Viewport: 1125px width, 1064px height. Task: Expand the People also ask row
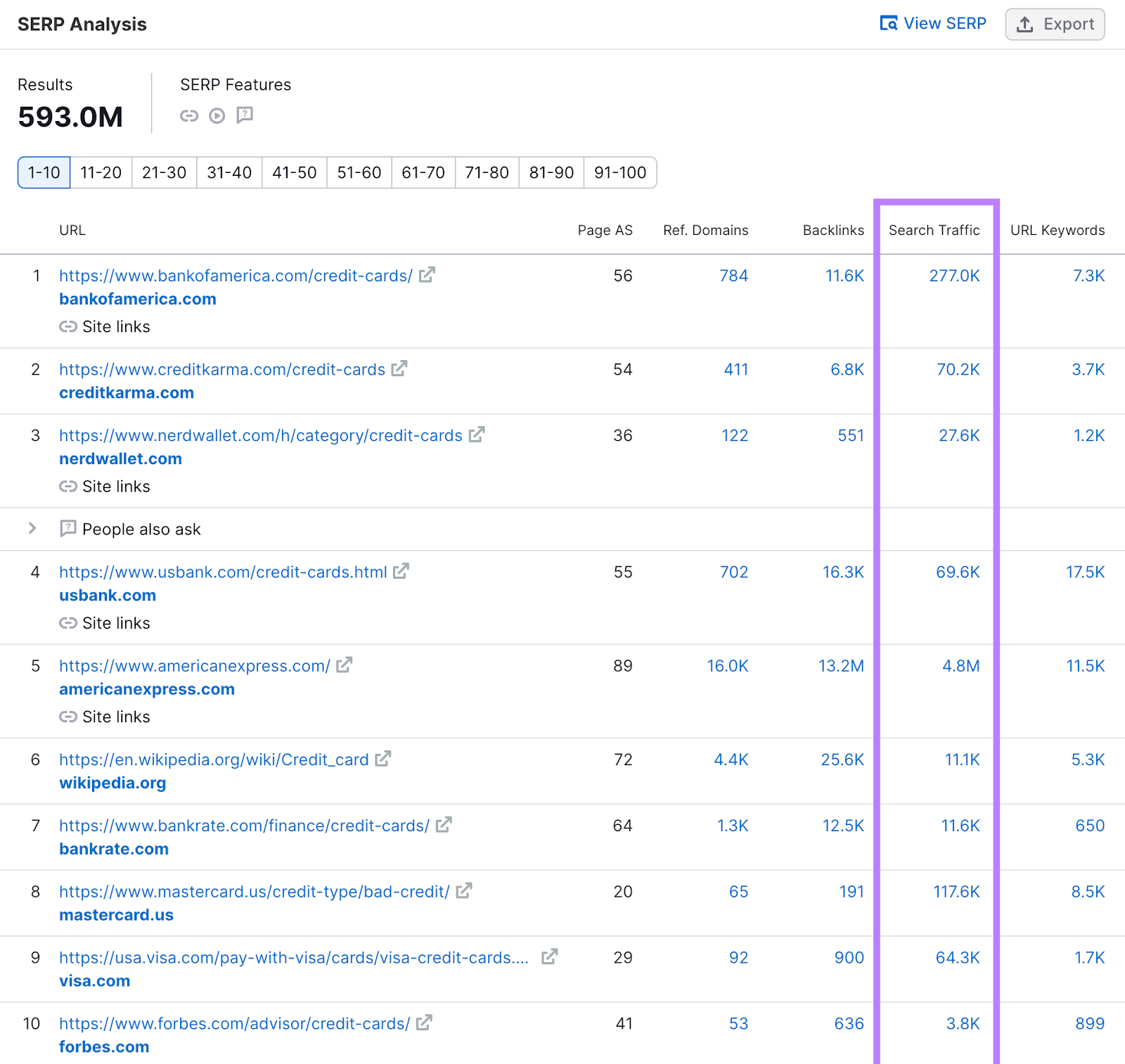(x=32, y=529)
